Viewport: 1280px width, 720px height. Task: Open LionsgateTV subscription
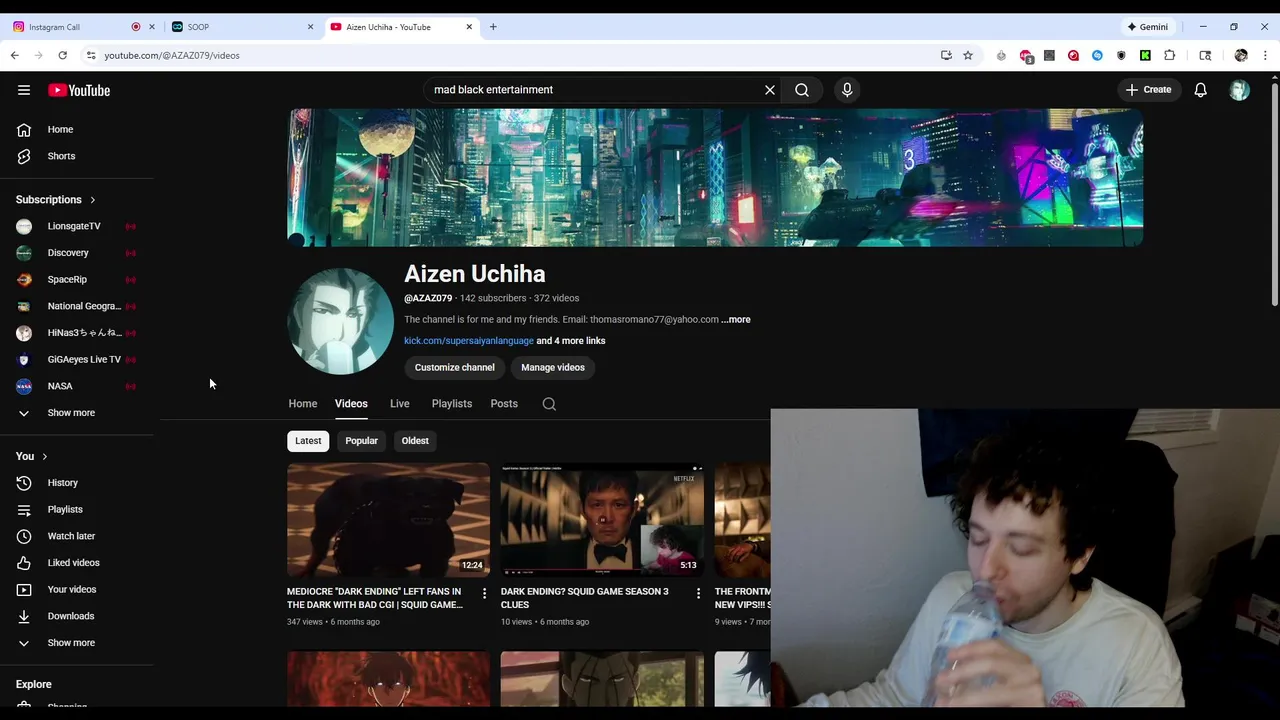click(75, 226)
